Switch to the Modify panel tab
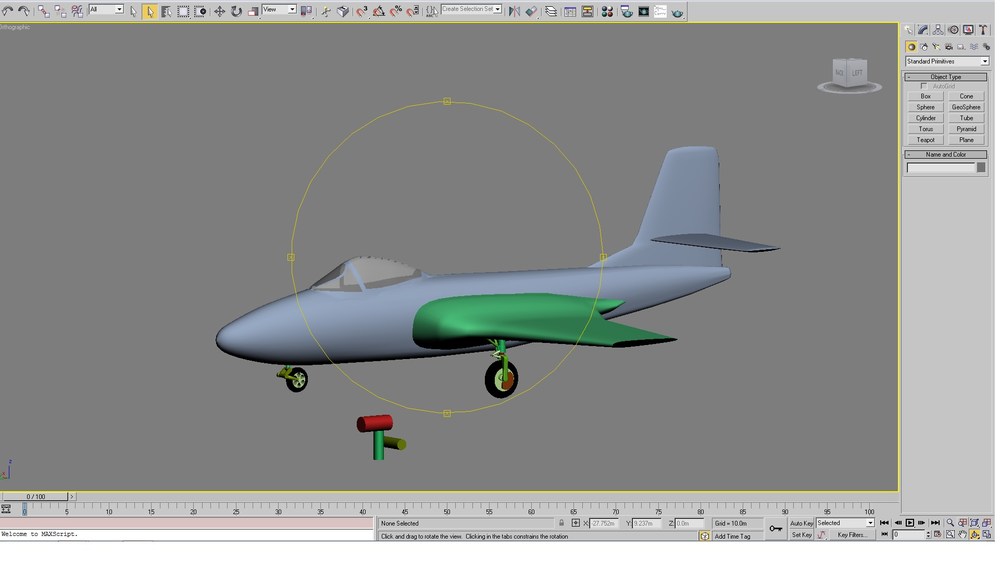Image resolution: width=1000 pixels, height=562 pixels. (923, 30)
